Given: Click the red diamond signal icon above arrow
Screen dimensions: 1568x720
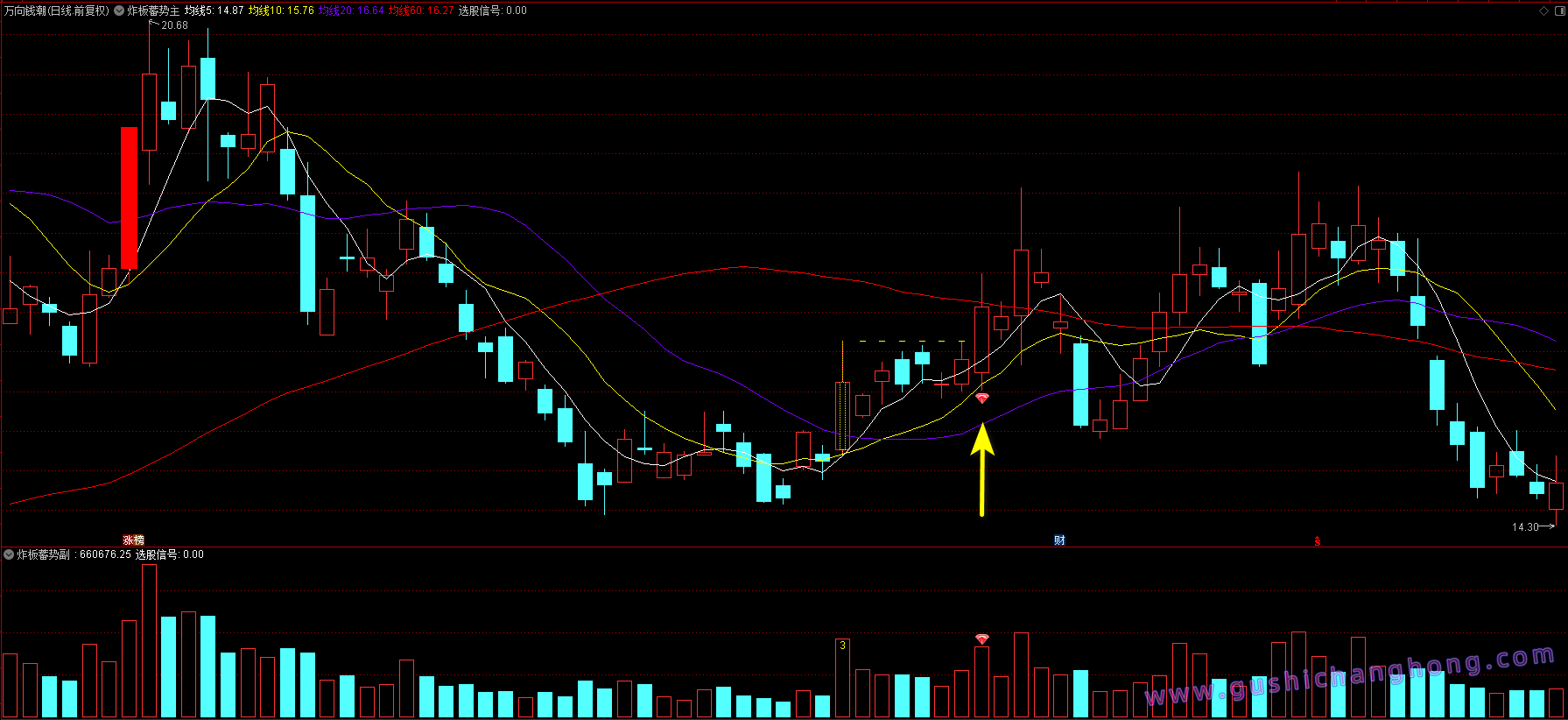Looking at the screenshot, I should pos(982,399).
